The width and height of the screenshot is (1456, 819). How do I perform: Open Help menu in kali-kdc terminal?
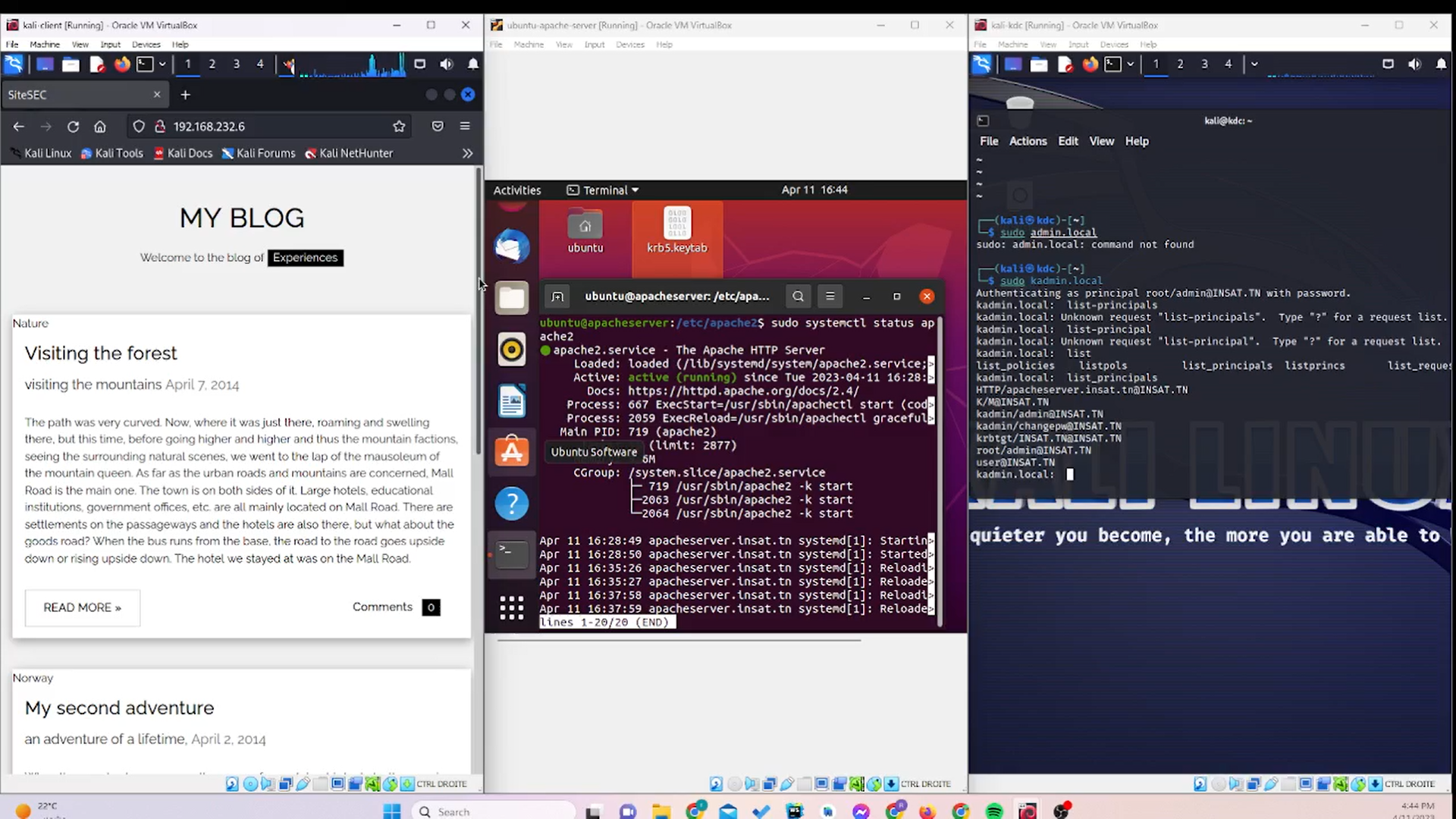tap(1136, 141)
